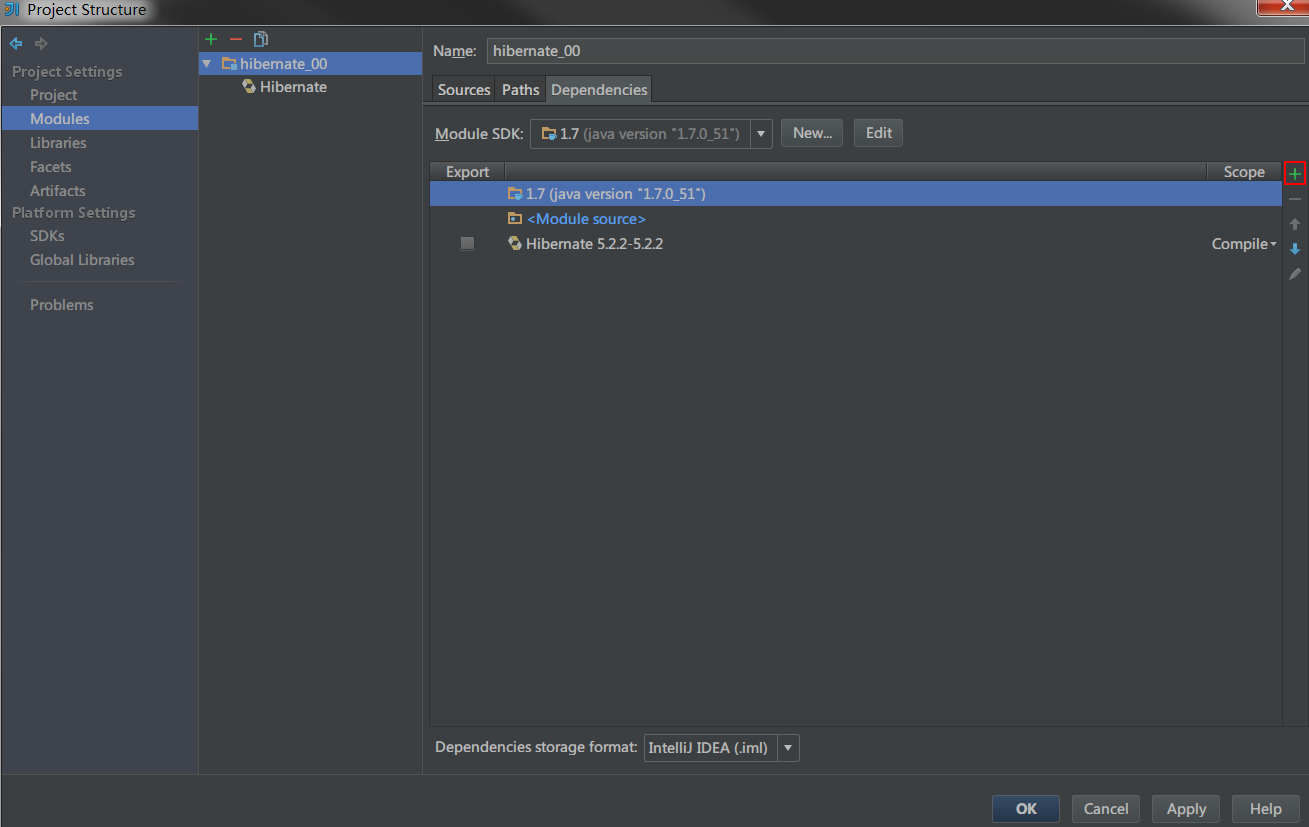The height and width of the screenshot is (827, 1309).
Task: Open Facets settings
Action: coord(51,167)
